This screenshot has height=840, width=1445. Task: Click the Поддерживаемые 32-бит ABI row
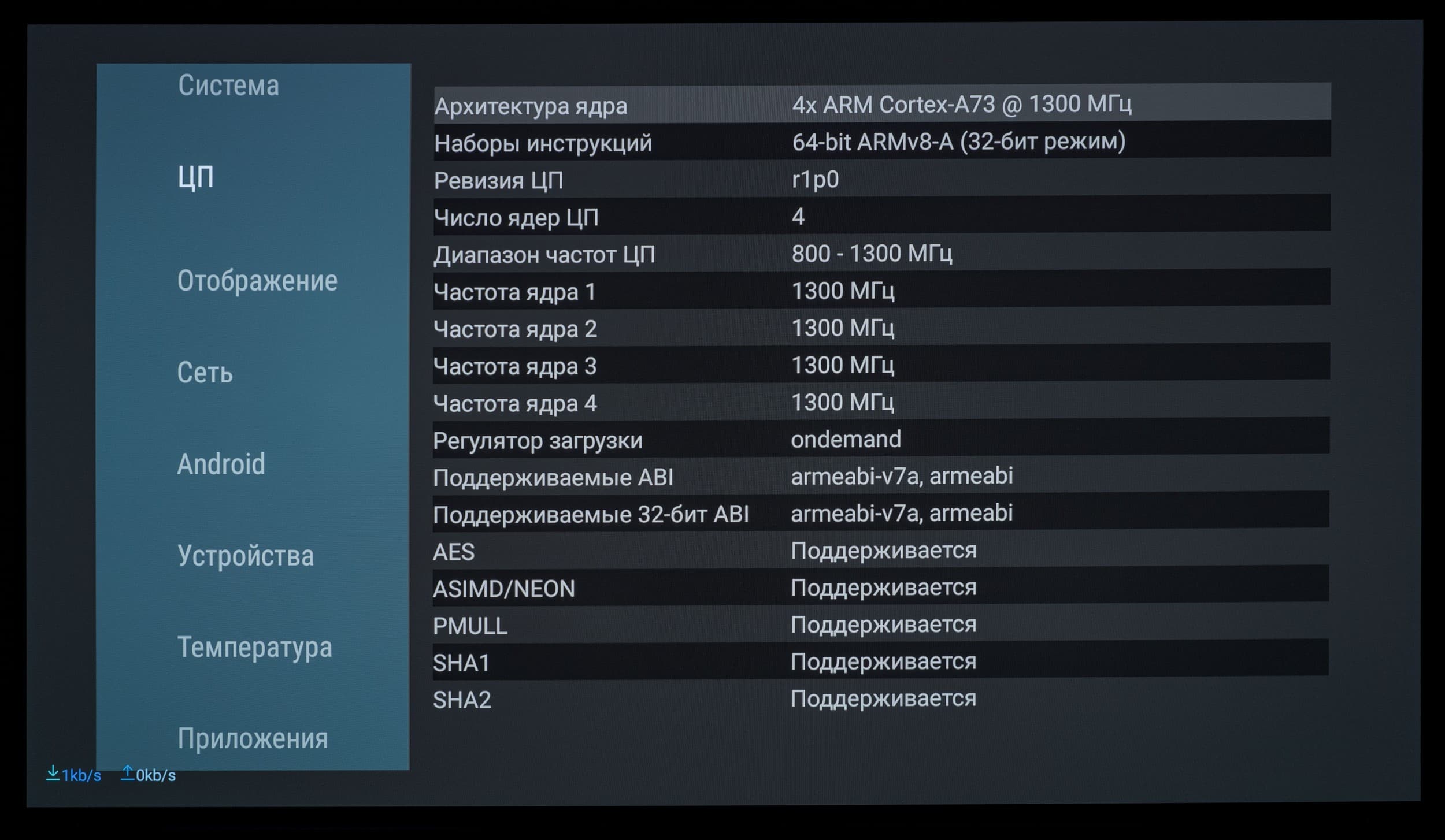(881, 514)
